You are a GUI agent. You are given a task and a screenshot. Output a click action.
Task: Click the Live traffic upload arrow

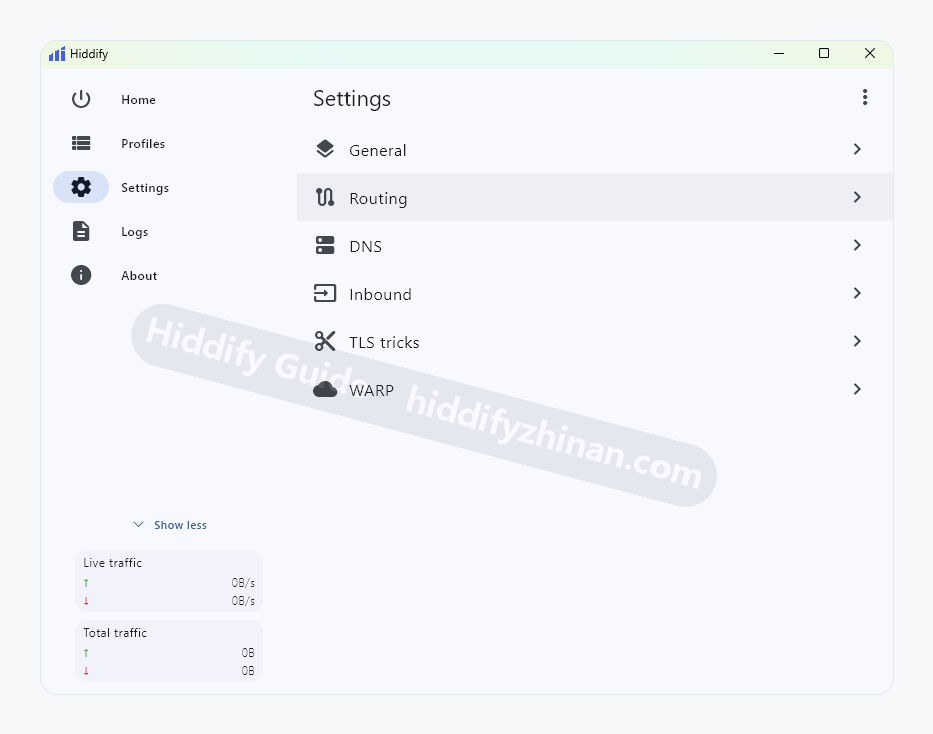pyautogui.click(x=86, y=583)
